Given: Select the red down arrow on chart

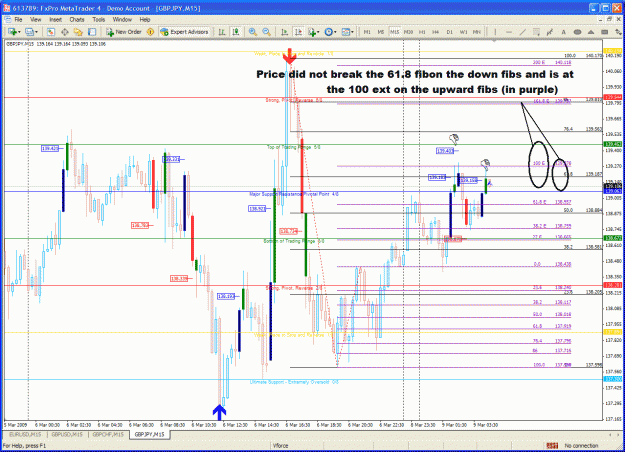Looking at the screenshot, I should 290,56.
